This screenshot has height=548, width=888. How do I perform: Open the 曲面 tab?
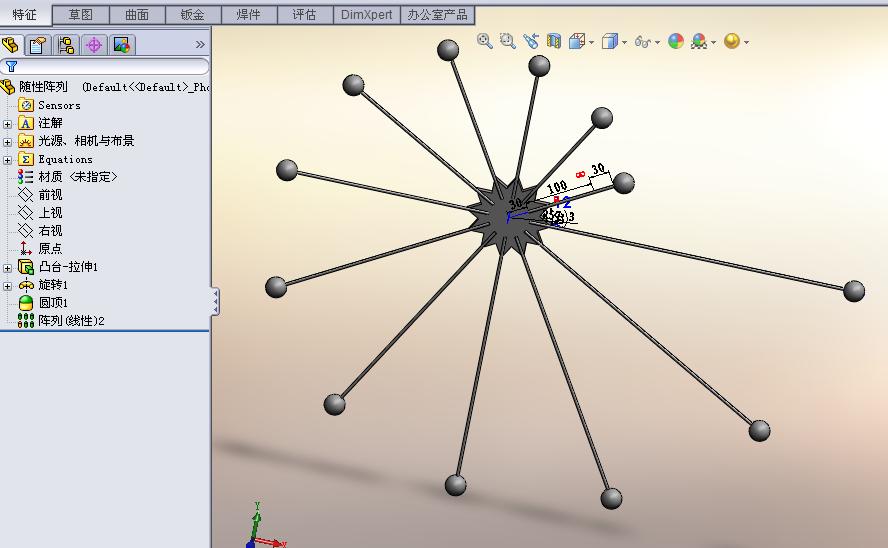136,15
